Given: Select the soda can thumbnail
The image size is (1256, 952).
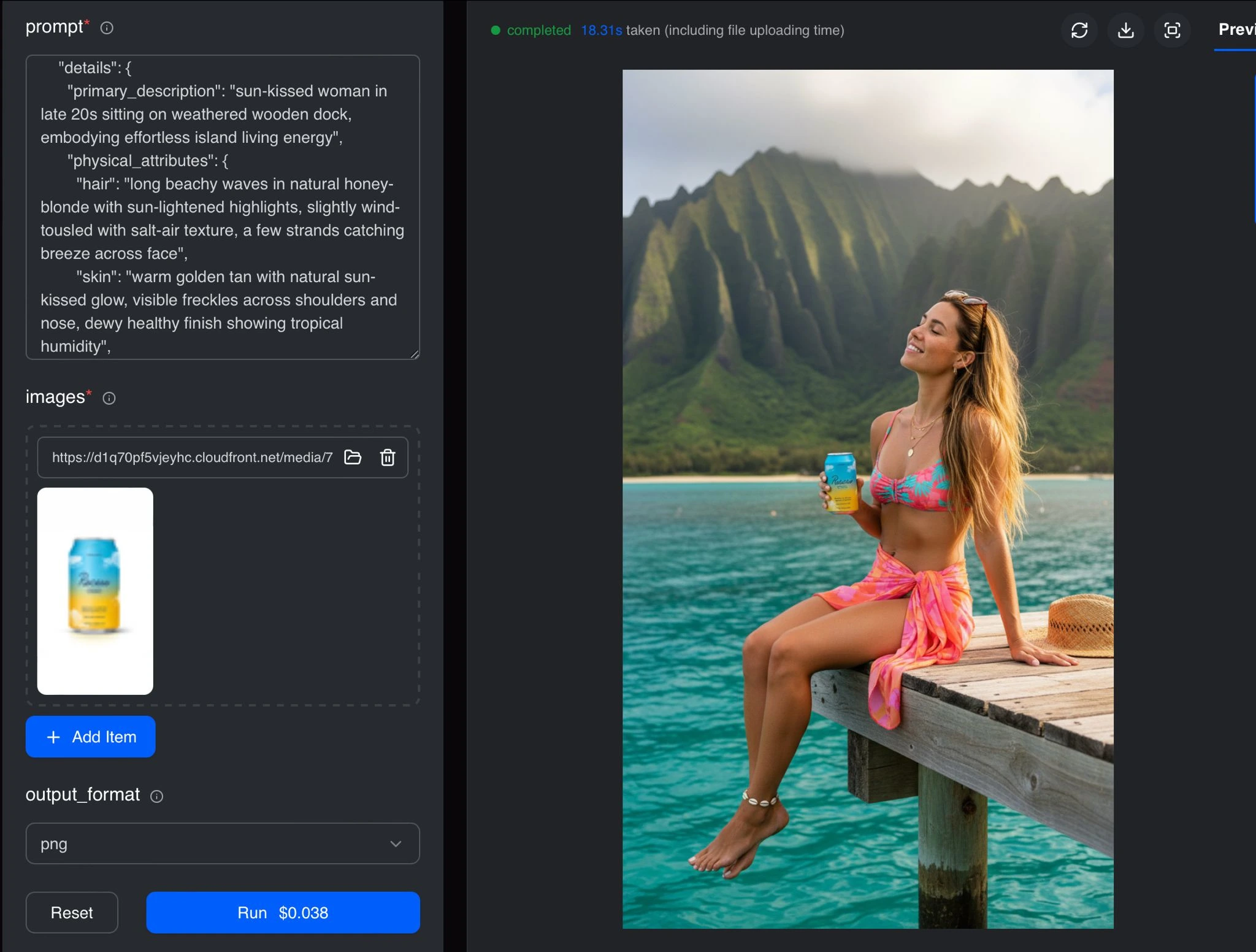Looking at the screenshot, I should (x=95, y=591).
